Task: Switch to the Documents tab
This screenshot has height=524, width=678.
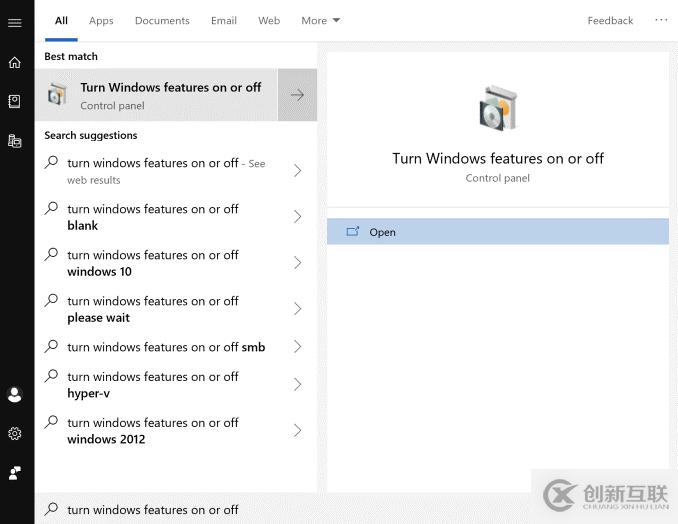Action: click(x=162, y=21)
